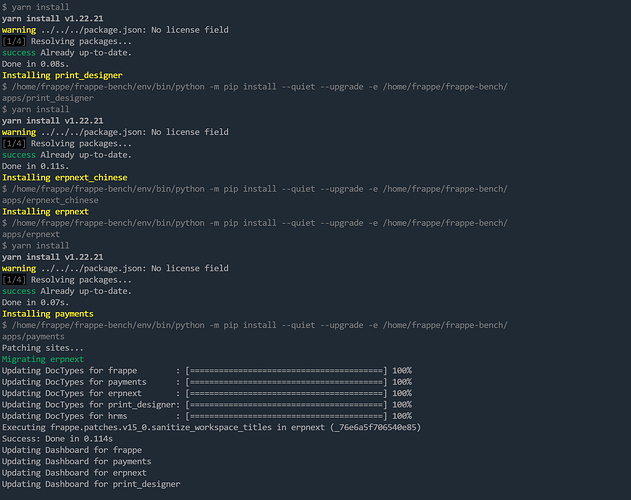The image size is (631, 500).
Task: Click the 'Installing print_designer' line
Action: point(62,75)
